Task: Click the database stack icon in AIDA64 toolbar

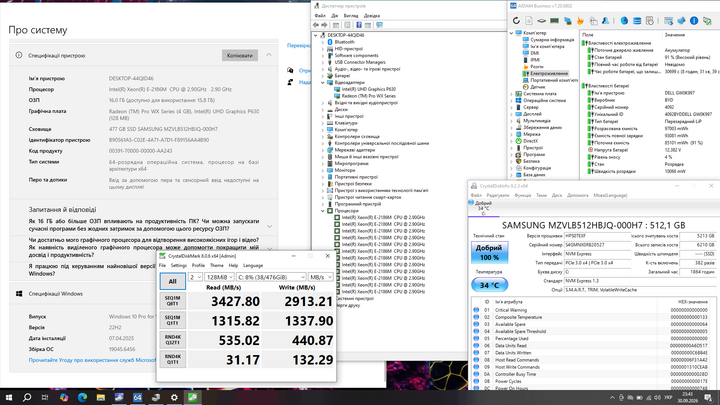Action: tap(637, 21)
